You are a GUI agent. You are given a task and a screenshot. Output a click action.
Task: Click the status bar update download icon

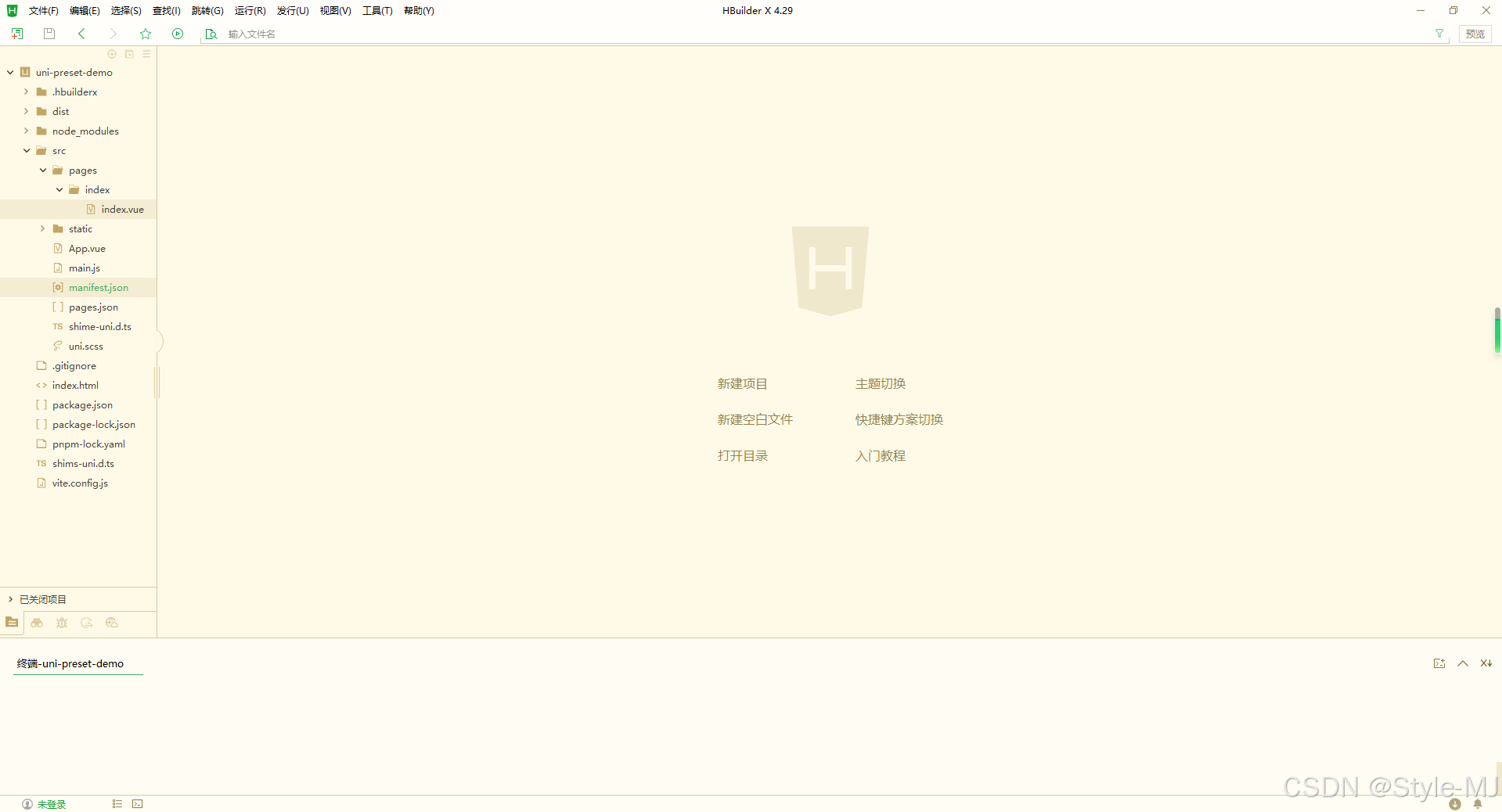(x=1455, y=804)
